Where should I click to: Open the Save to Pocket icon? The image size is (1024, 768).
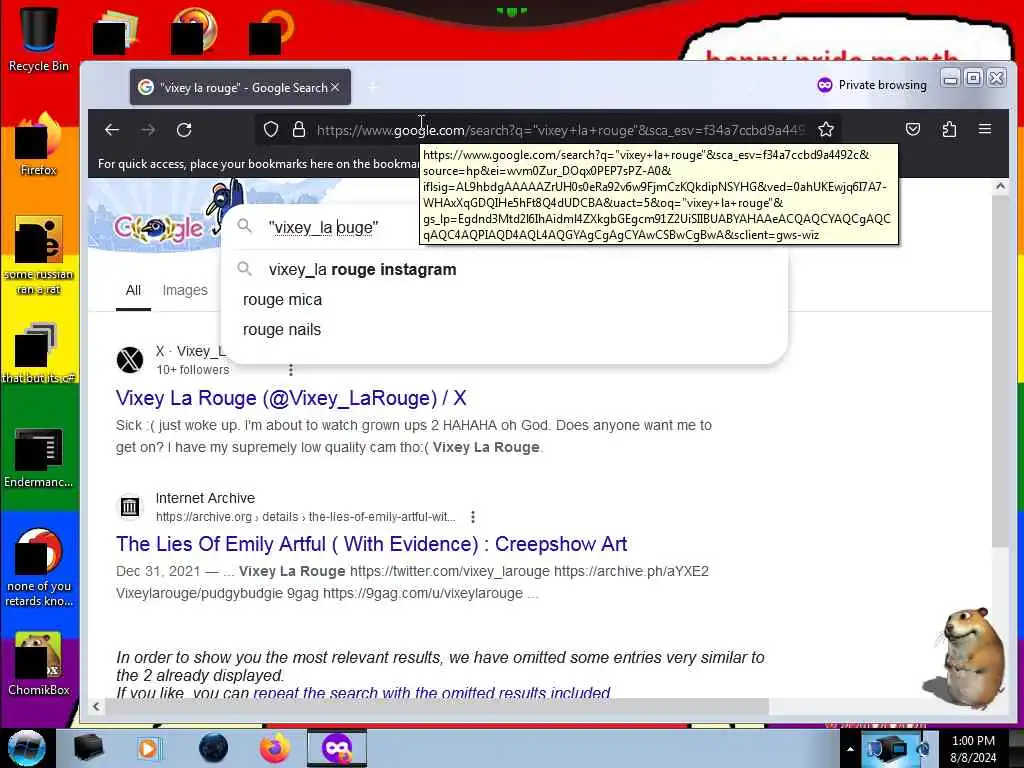tap(913, 129)
